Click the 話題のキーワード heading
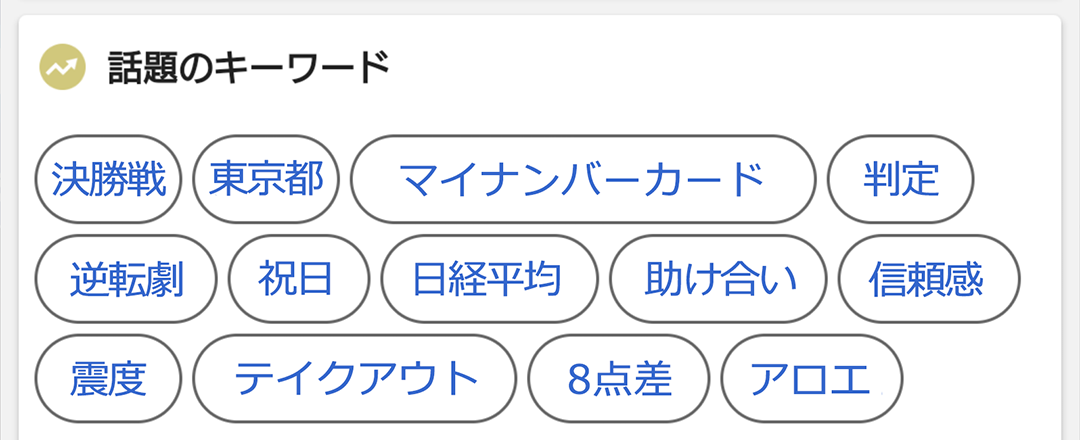The height and width of the screenshot is (440, 1080). (249, 67)
